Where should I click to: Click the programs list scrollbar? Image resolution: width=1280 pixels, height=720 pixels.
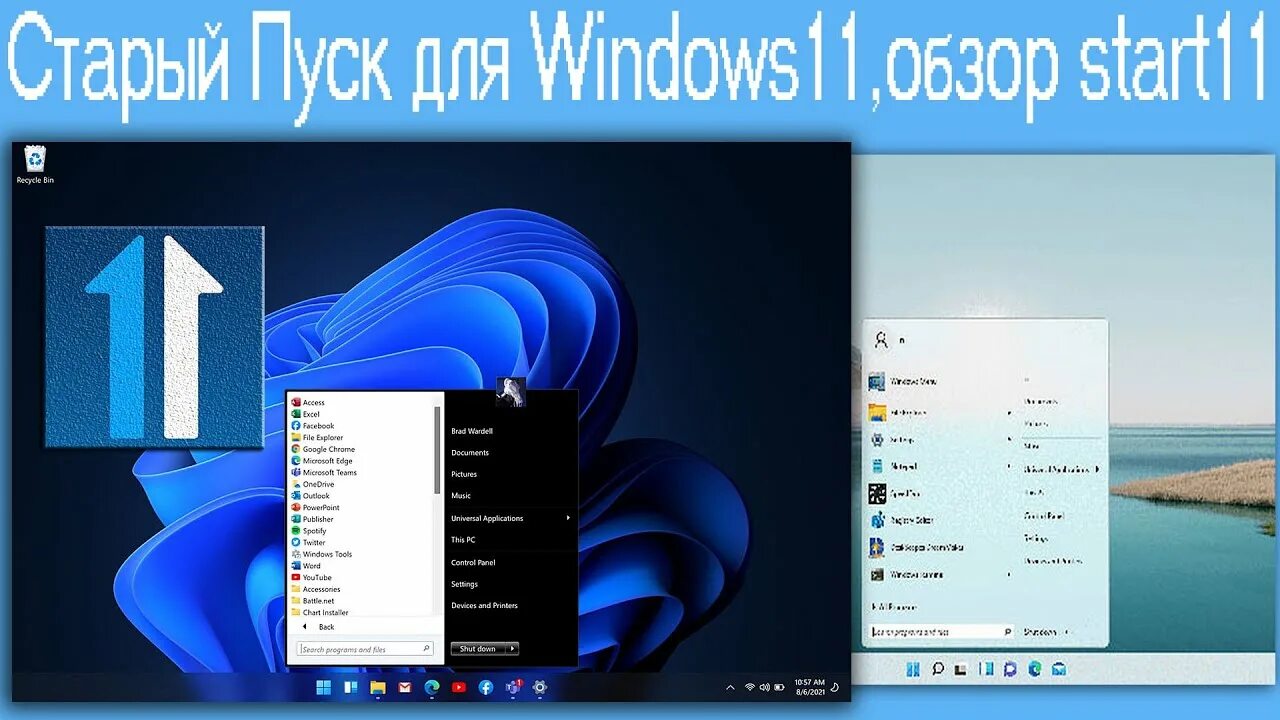pyautogui.click(x=437, y=450)
